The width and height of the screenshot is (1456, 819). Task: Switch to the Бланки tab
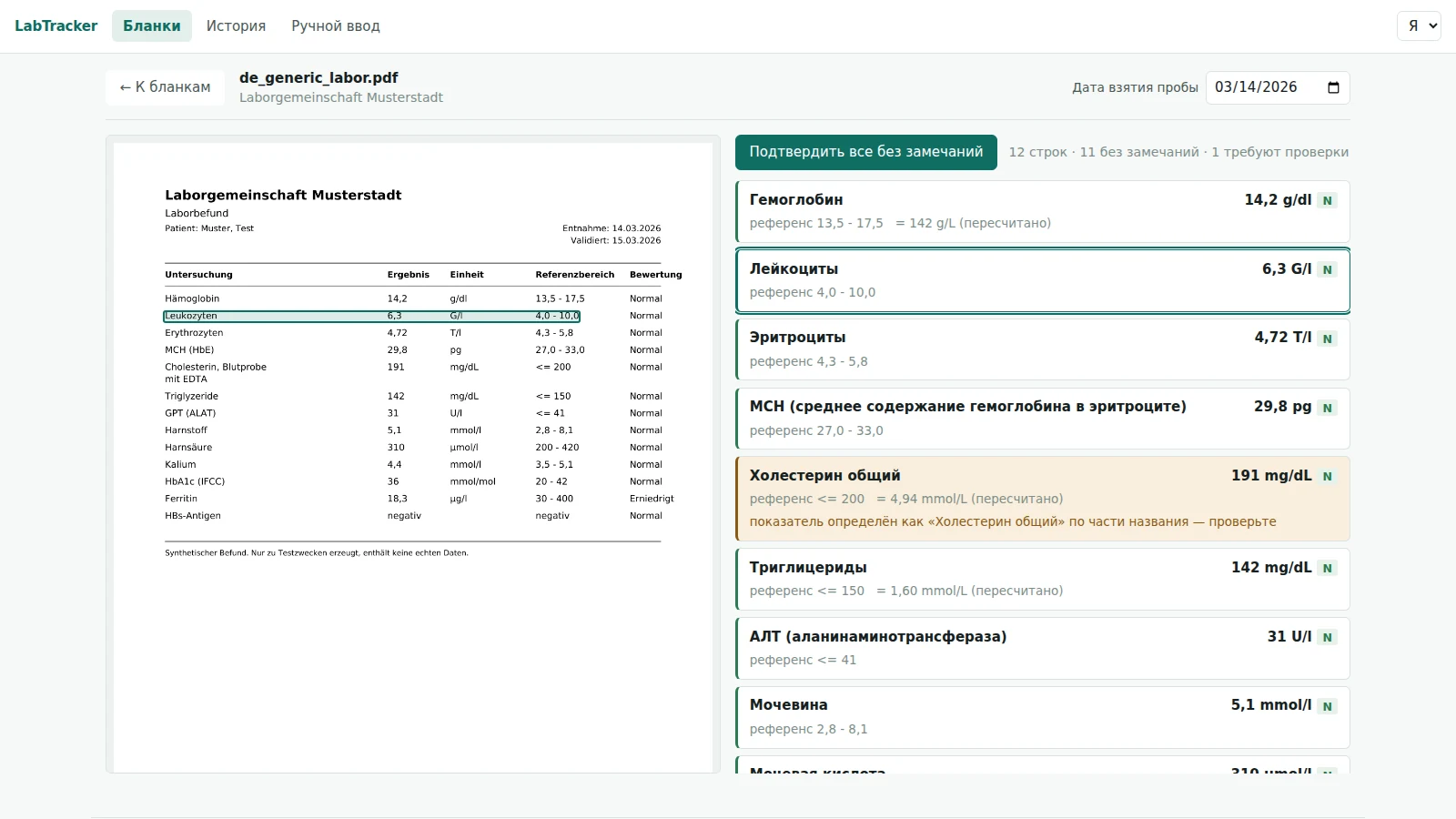[152, 26]
